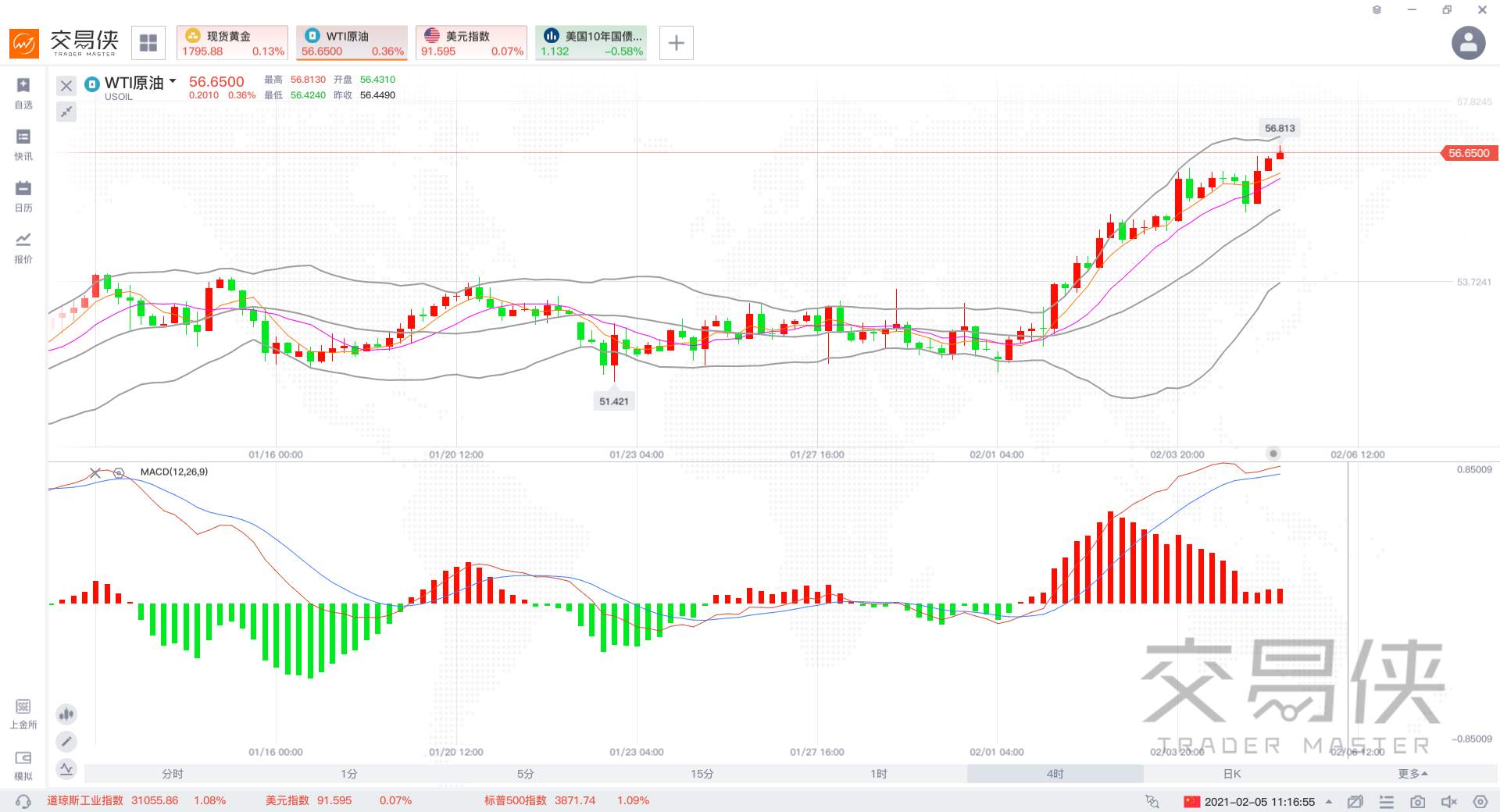Open the 快讯 news flash panel
Viewport: 1500px width, 812px height.
tap(23, 144)
